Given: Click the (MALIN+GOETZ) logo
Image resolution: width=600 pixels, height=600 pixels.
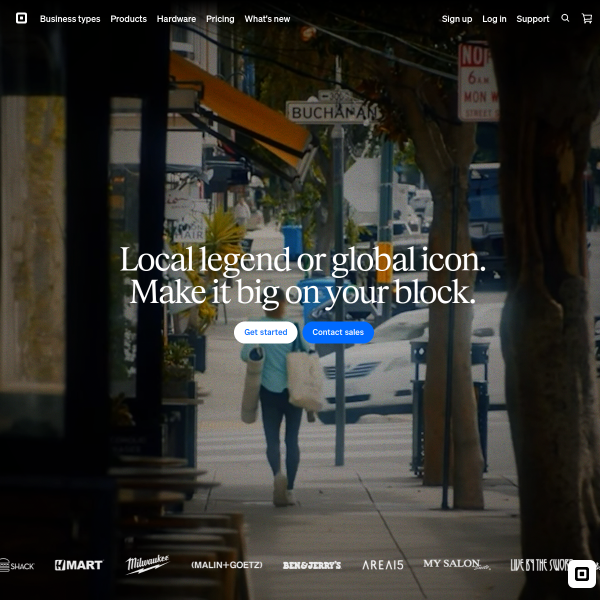Looking at the screenshot, I should [x=227, y=565].
